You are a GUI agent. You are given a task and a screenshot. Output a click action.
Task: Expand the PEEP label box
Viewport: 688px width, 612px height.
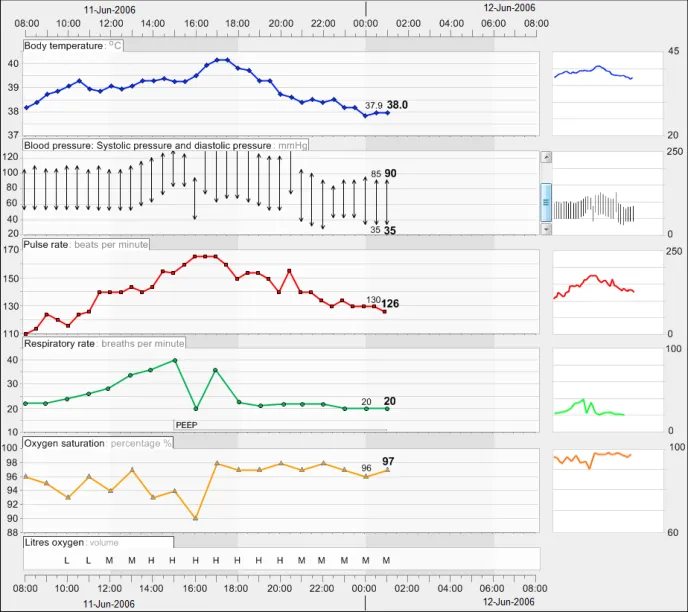click(x=188, y=425)
